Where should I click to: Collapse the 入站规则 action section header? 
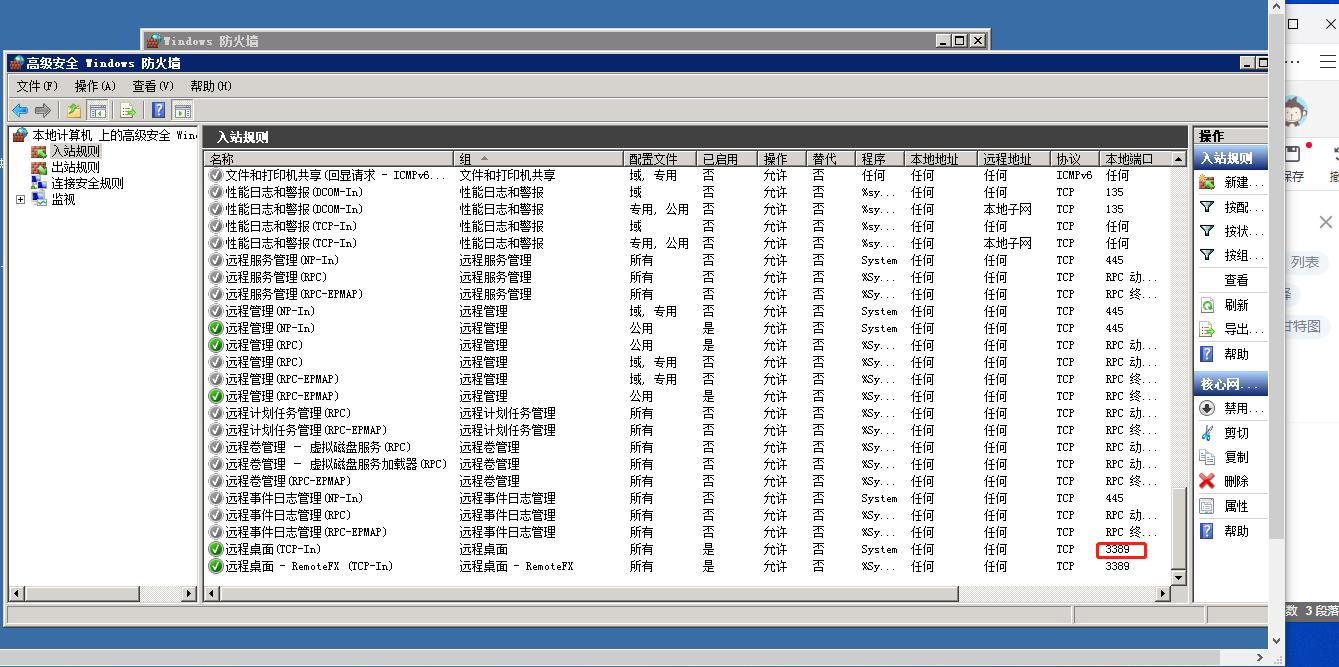tap(1231, 158)
